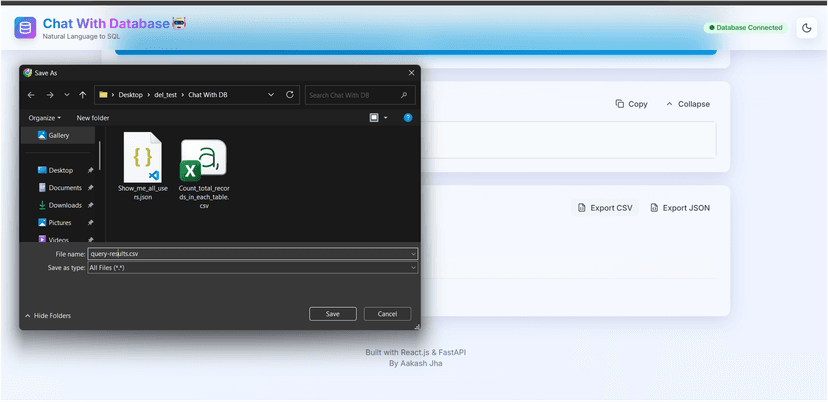Export results as JSON
828x402 pixels.
point(680,208)
